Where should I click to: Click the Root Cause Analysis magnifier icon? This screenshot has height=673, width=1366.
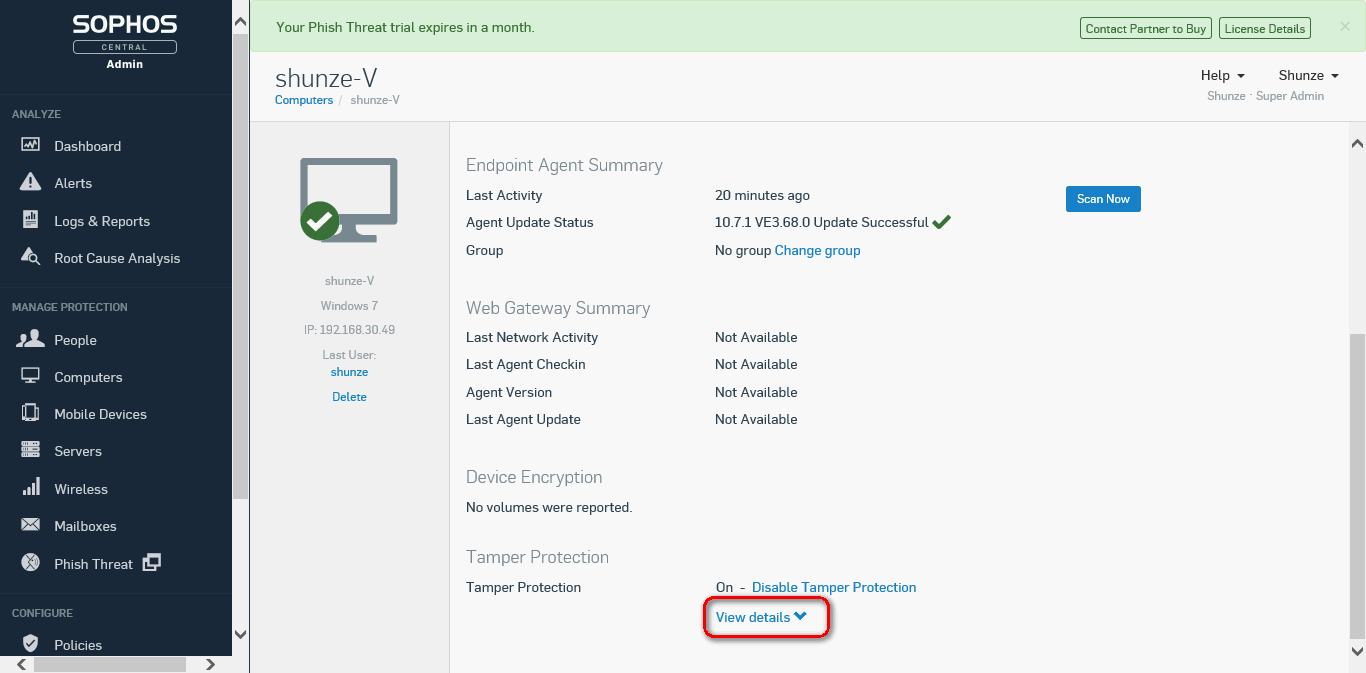click(30, 257)
